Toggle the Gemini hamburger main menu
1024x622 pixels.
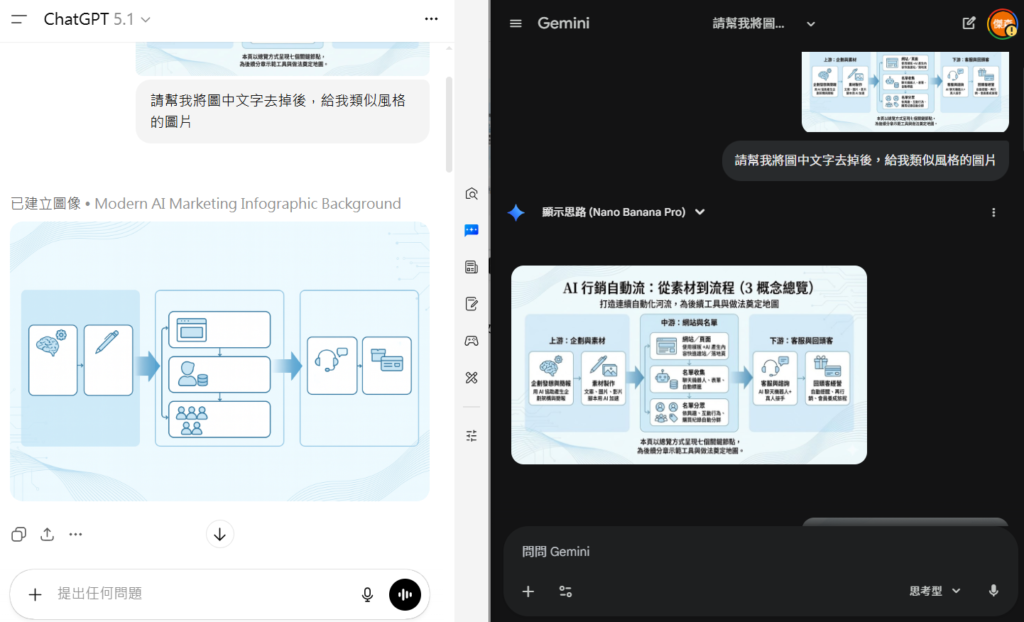click(516, 23)
